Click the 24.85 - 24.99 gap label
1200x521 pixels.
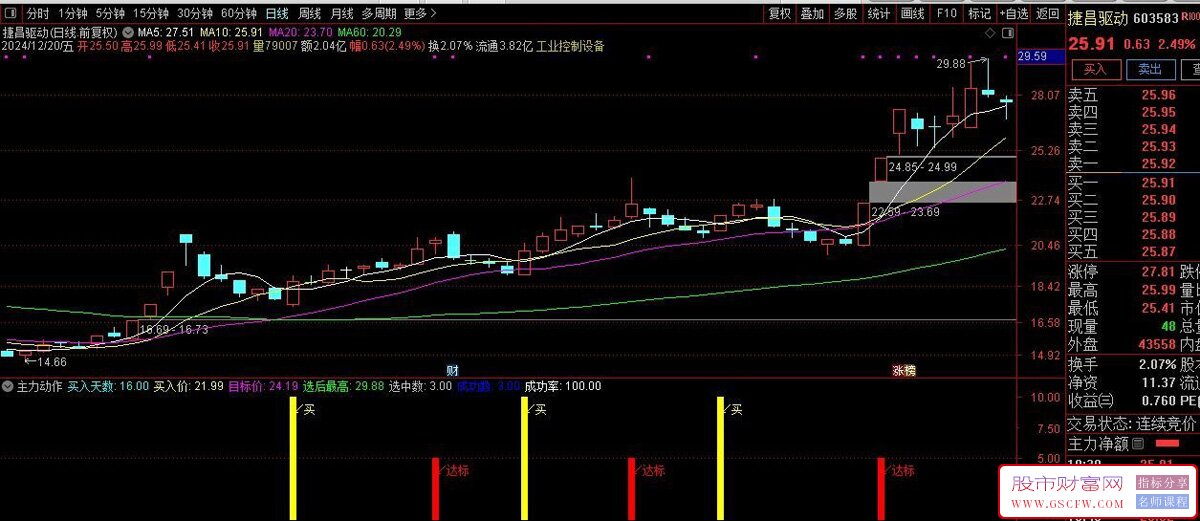point(922,167)
